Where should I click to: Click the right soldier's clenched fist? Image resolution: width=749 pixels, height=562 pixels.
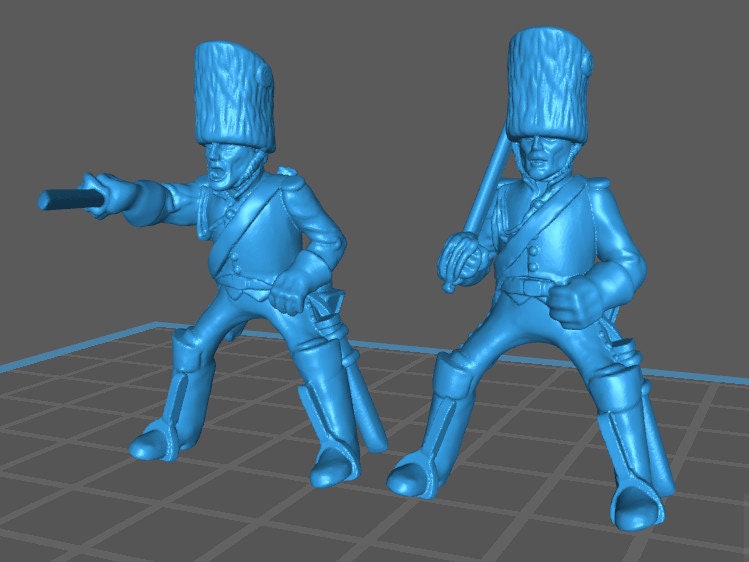[581, 301]
